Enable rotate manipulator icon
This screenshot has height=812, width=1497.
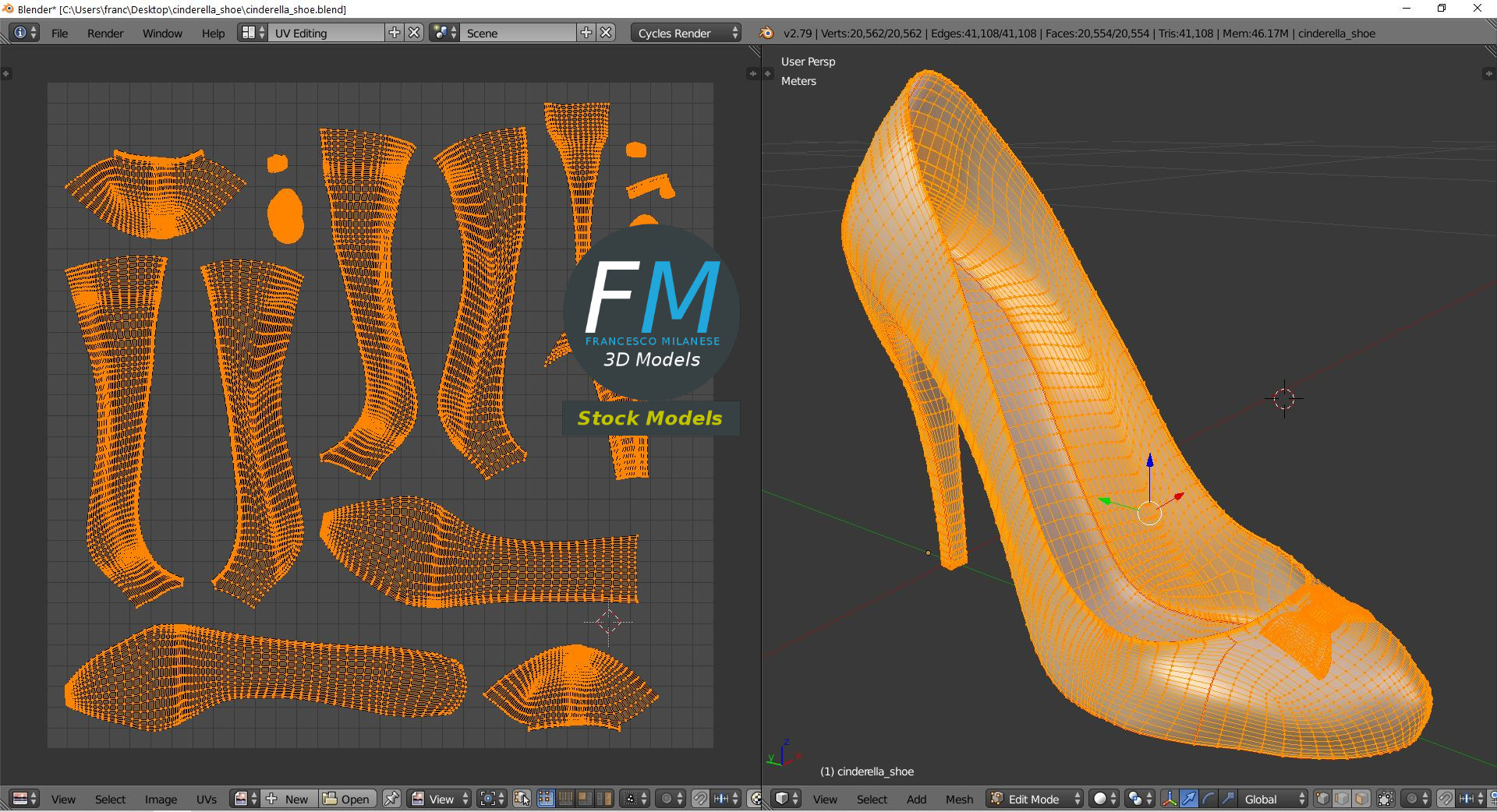(x=1208, y=799)
